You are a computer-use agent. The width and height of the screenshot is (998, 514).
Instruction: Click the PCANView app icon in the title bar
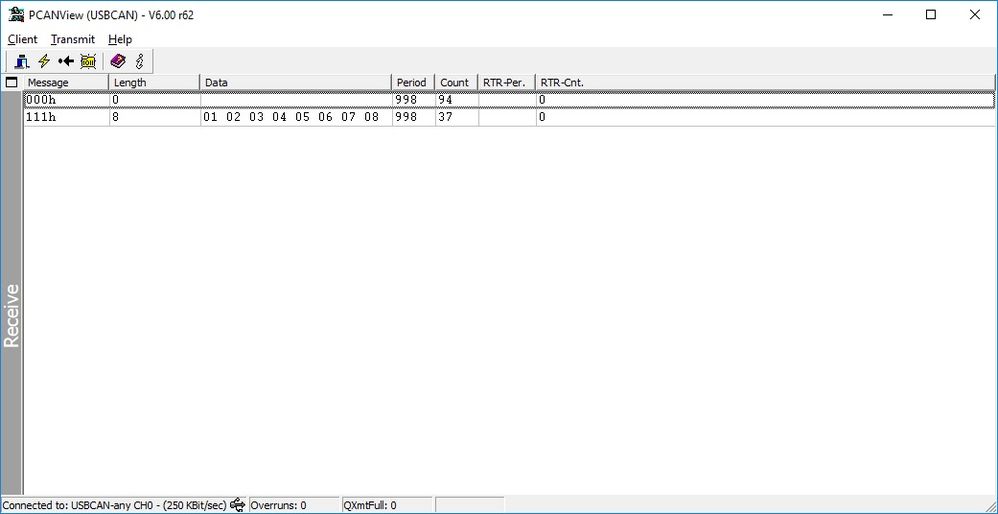point(17,15)
